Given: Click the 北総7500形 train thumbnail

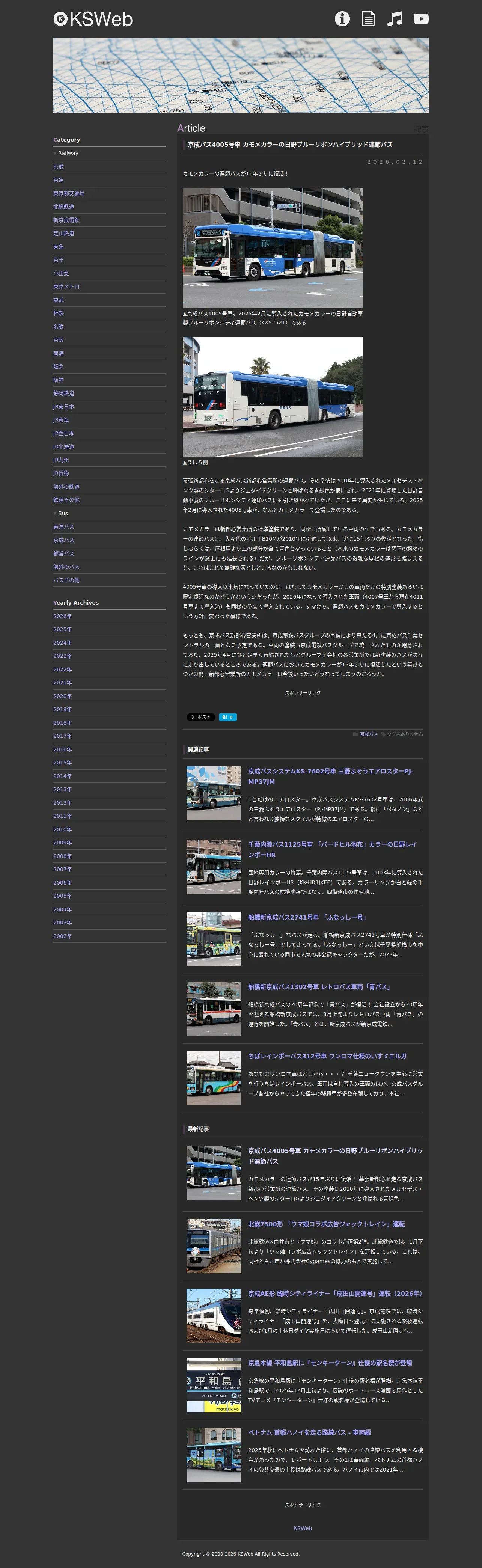Looking at the screenshot, I should pyautogui.click(x=214, y=1246).
